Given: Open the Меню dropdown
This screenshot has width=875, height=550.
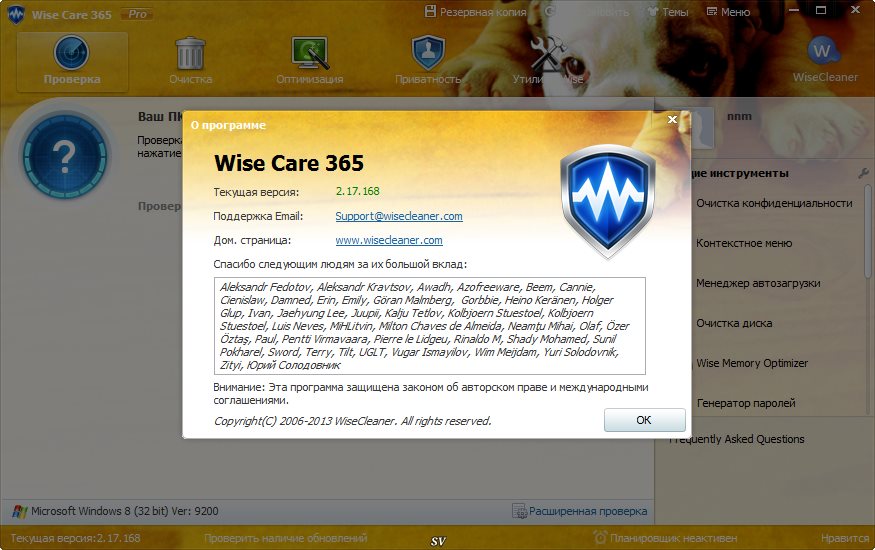Looking at the screenshot, I should point(728,12).
